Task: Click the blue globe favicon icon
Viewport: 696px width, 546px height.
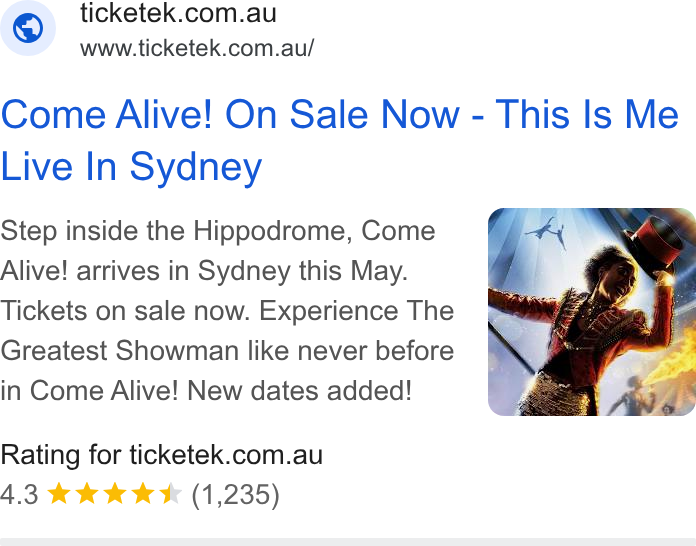Action: click(28, 28)
